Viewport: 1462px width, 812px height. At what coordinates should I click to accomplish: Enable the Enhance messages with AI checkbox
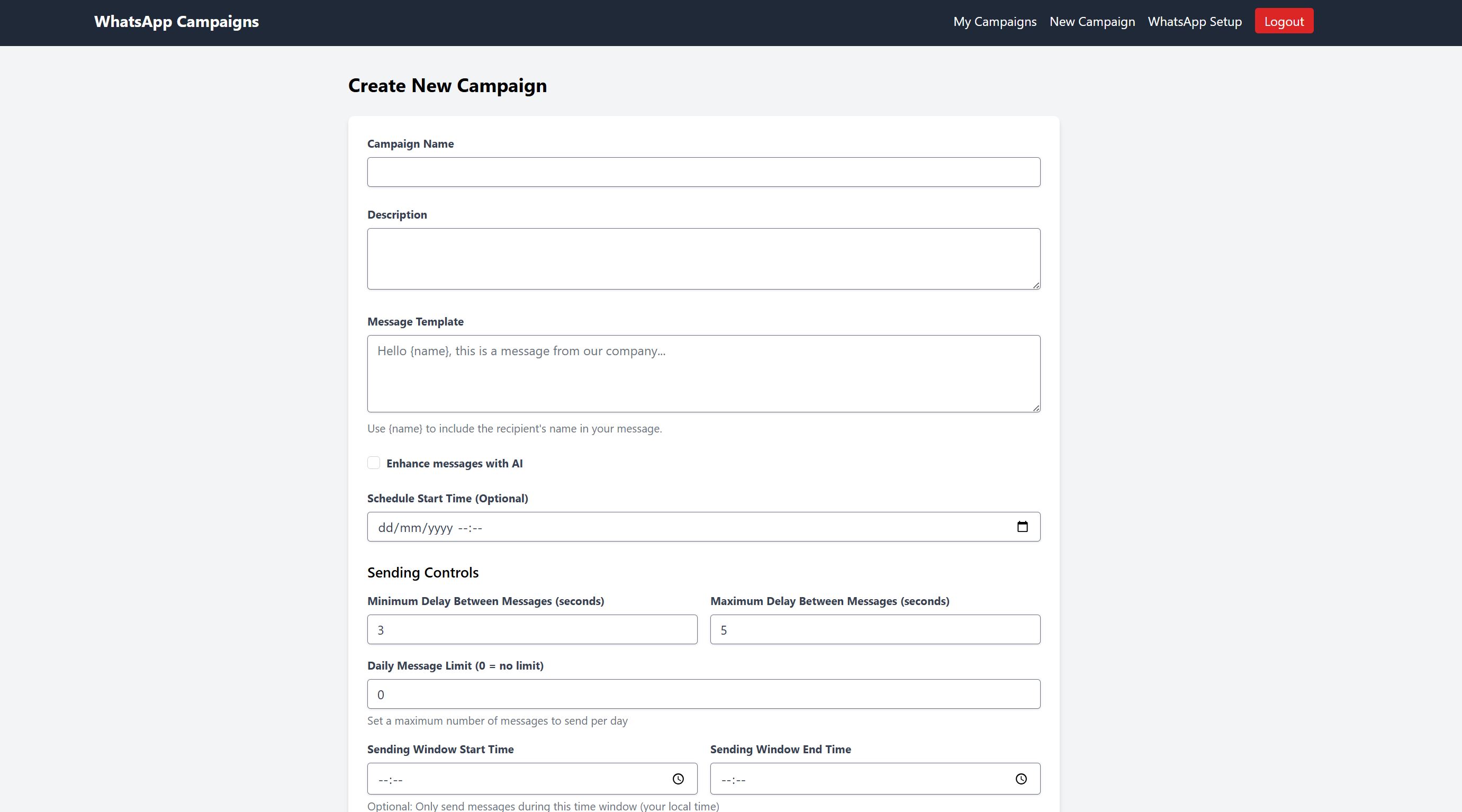click(374, 463)
